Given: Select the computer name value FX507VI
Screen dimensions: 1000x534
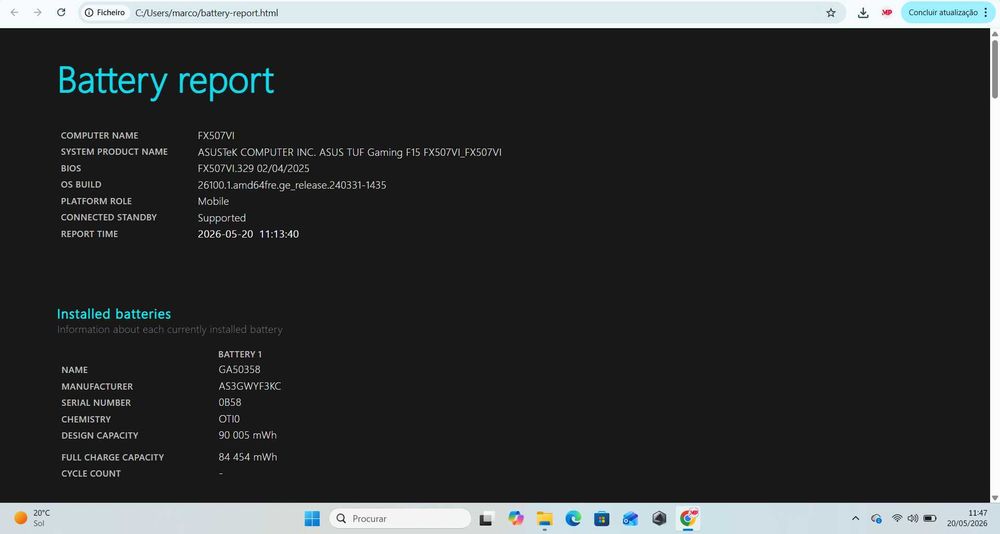Looking at the screenshot, I should point(216,135).
